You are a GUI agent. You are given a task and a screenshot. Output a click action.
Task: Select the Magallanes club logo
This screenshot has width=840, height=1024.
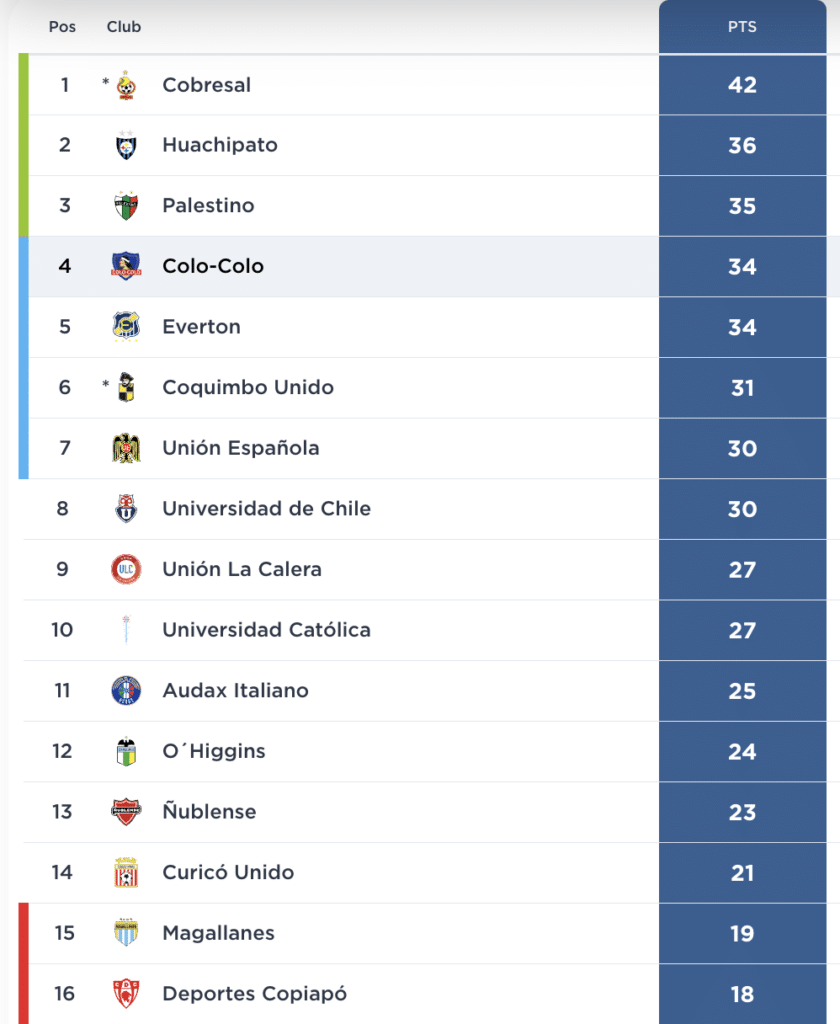125,932
